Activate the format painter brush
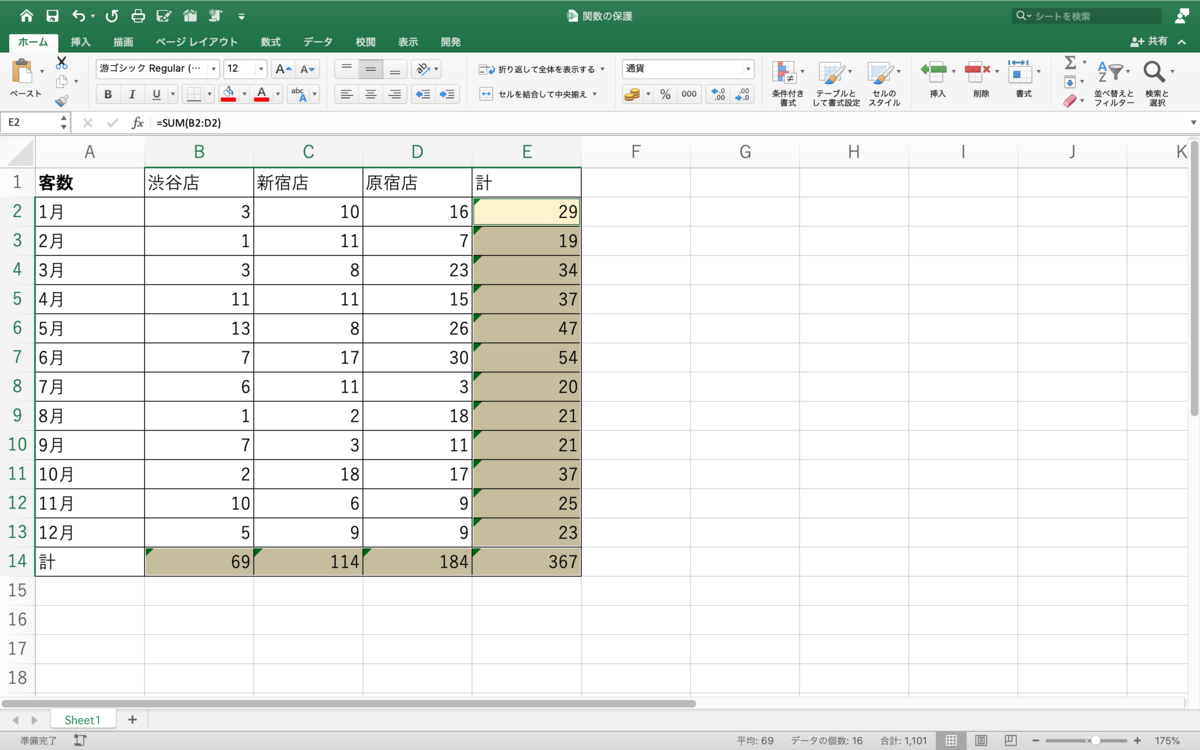This screenshot has width=1200, height=750. [62, 101]
